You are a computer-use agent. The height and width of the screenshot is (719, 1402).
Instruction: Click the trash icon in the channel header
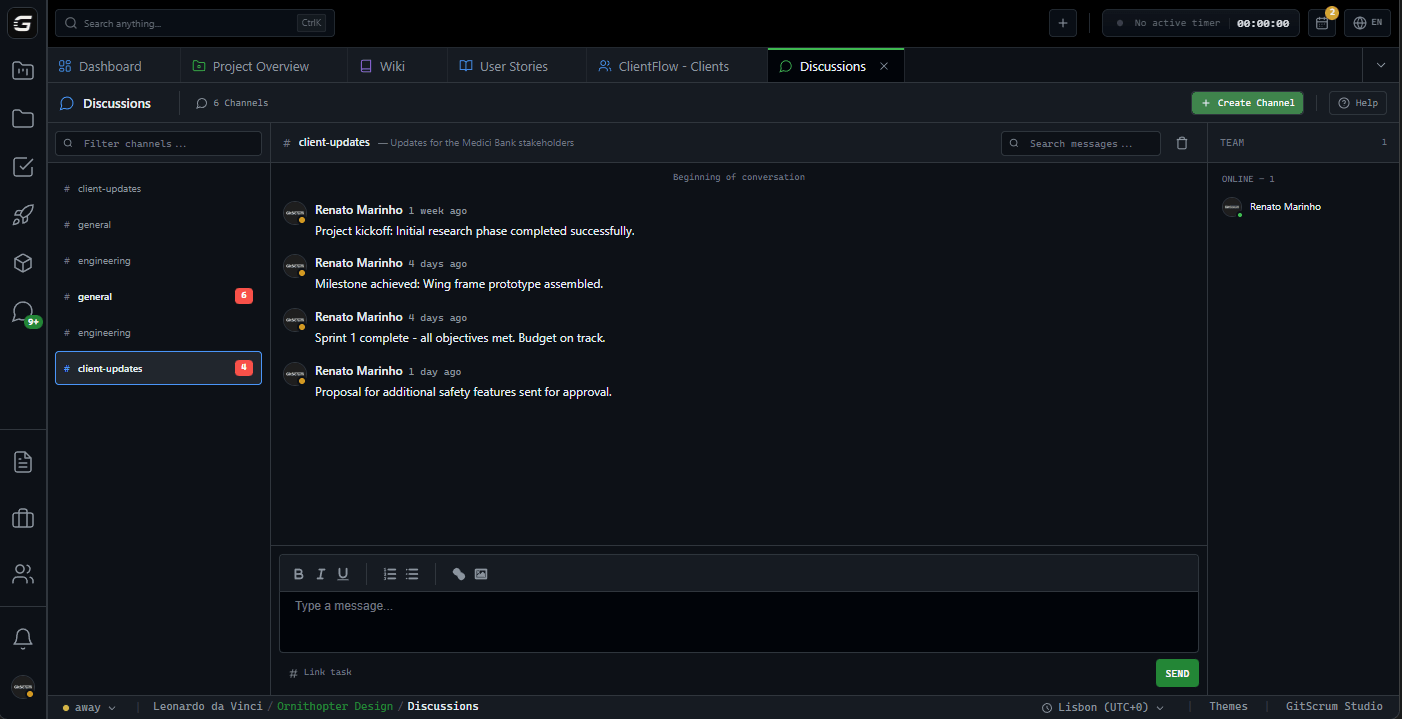1182,143
